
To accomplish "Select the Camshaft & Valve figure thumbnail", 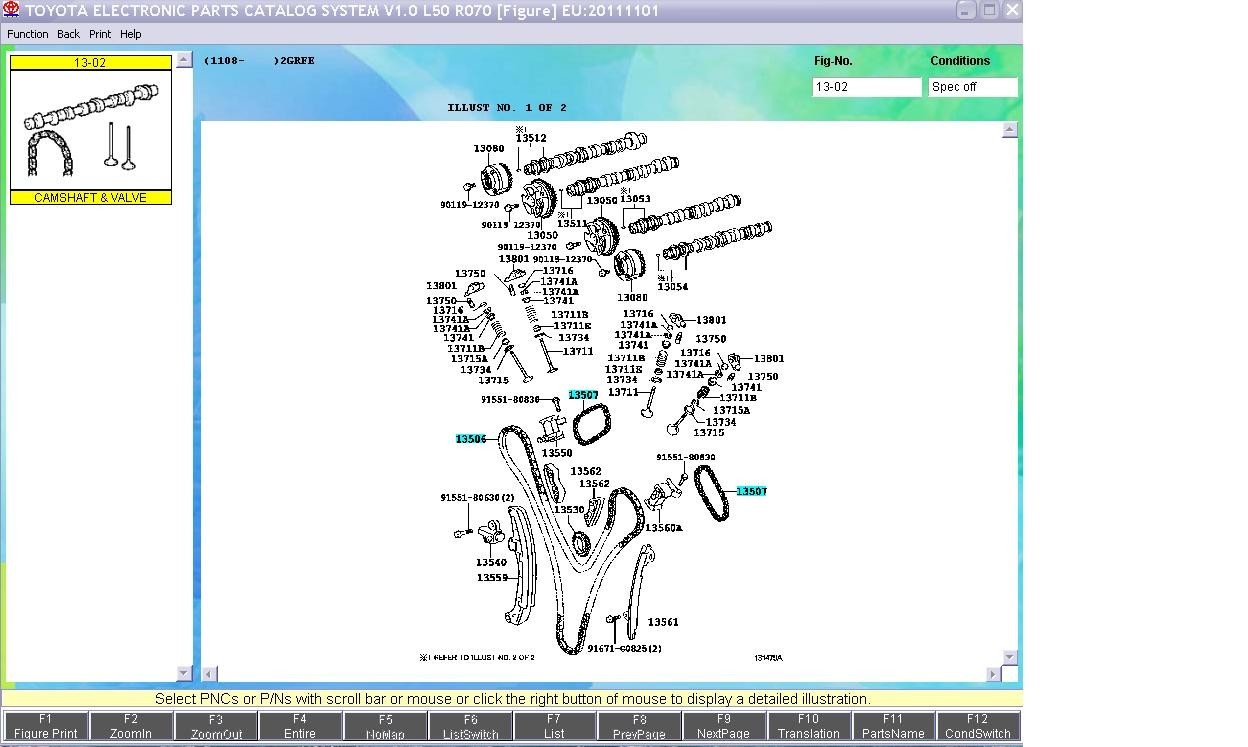I will coord(91,130).
